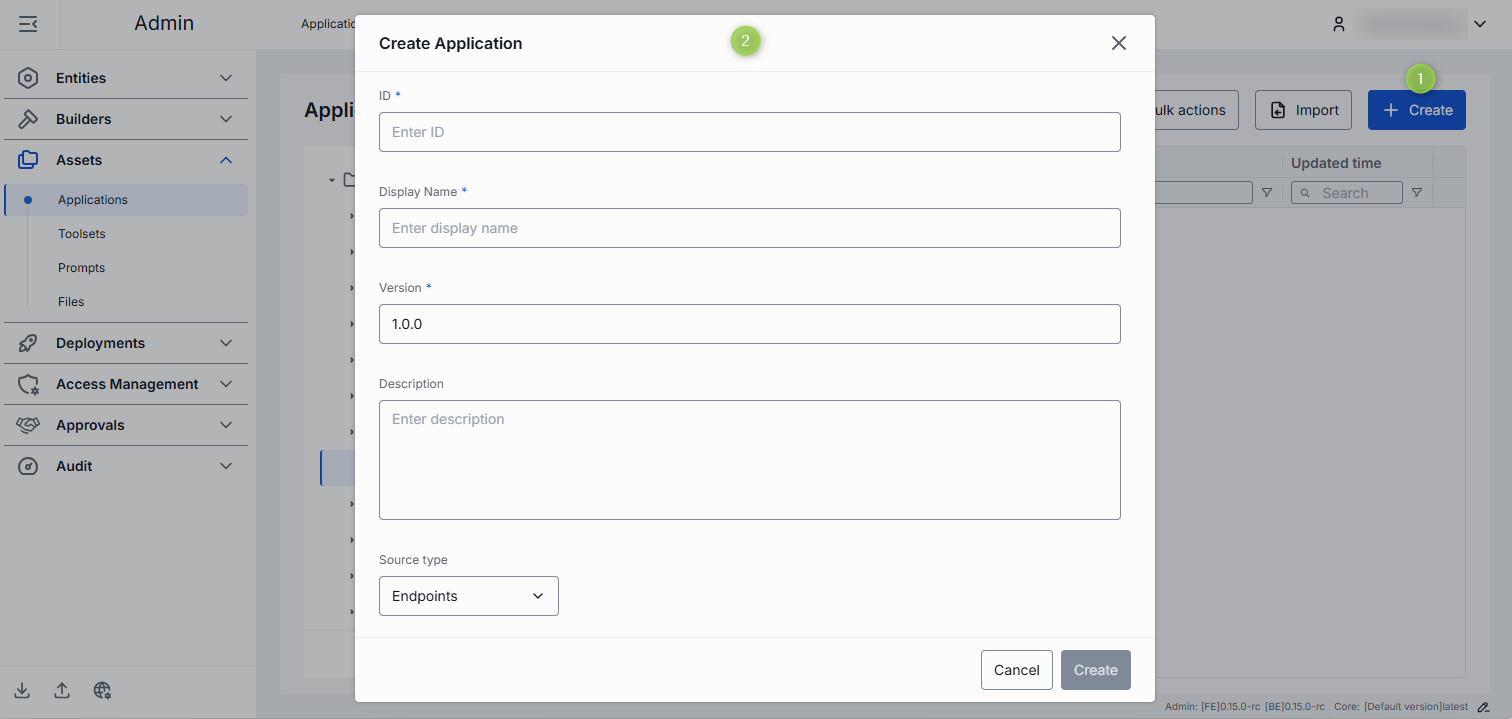Click the filter icon beside Updated time search
This screenshot has height=719, width=1512.
coord(1416,193)
